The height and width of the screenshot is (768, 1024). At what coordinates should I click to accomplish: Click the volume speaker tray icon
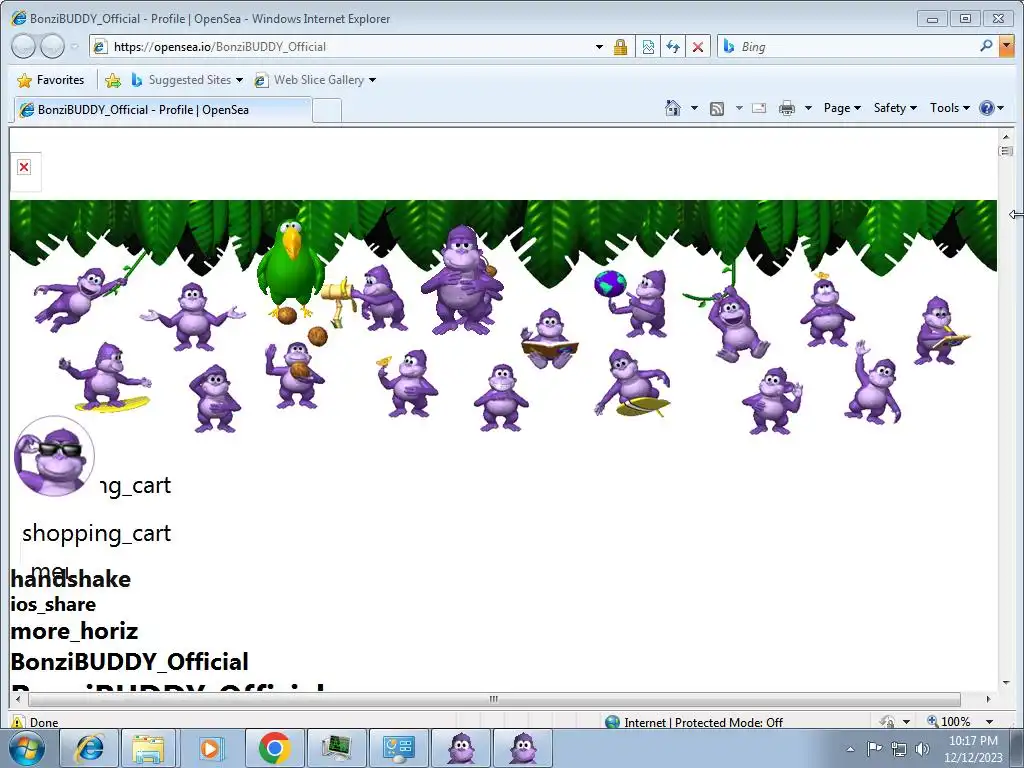point(922,749)
